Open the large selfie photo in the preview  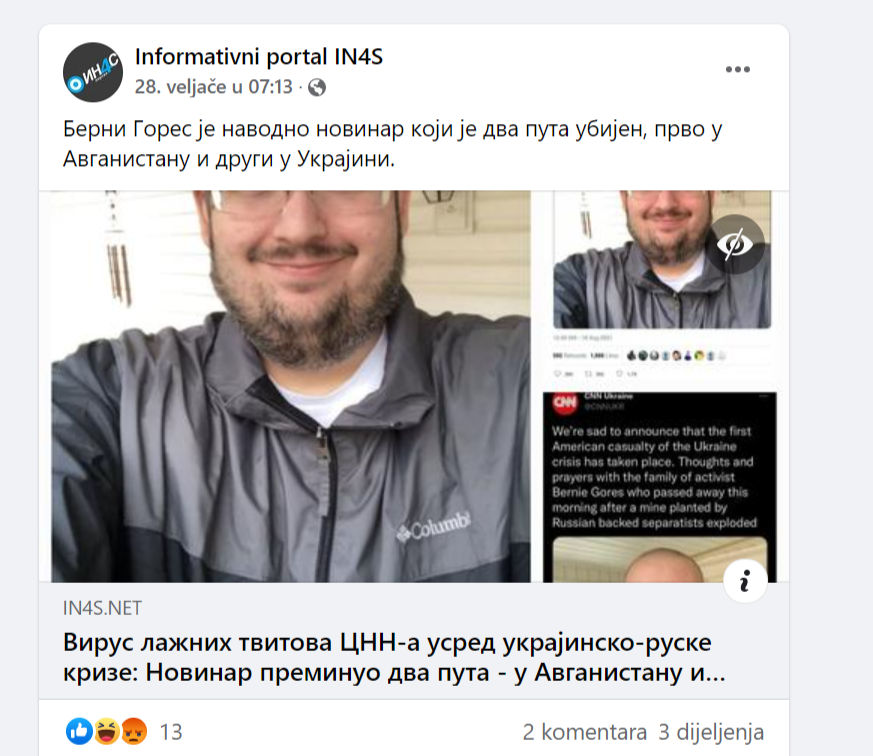291,386
